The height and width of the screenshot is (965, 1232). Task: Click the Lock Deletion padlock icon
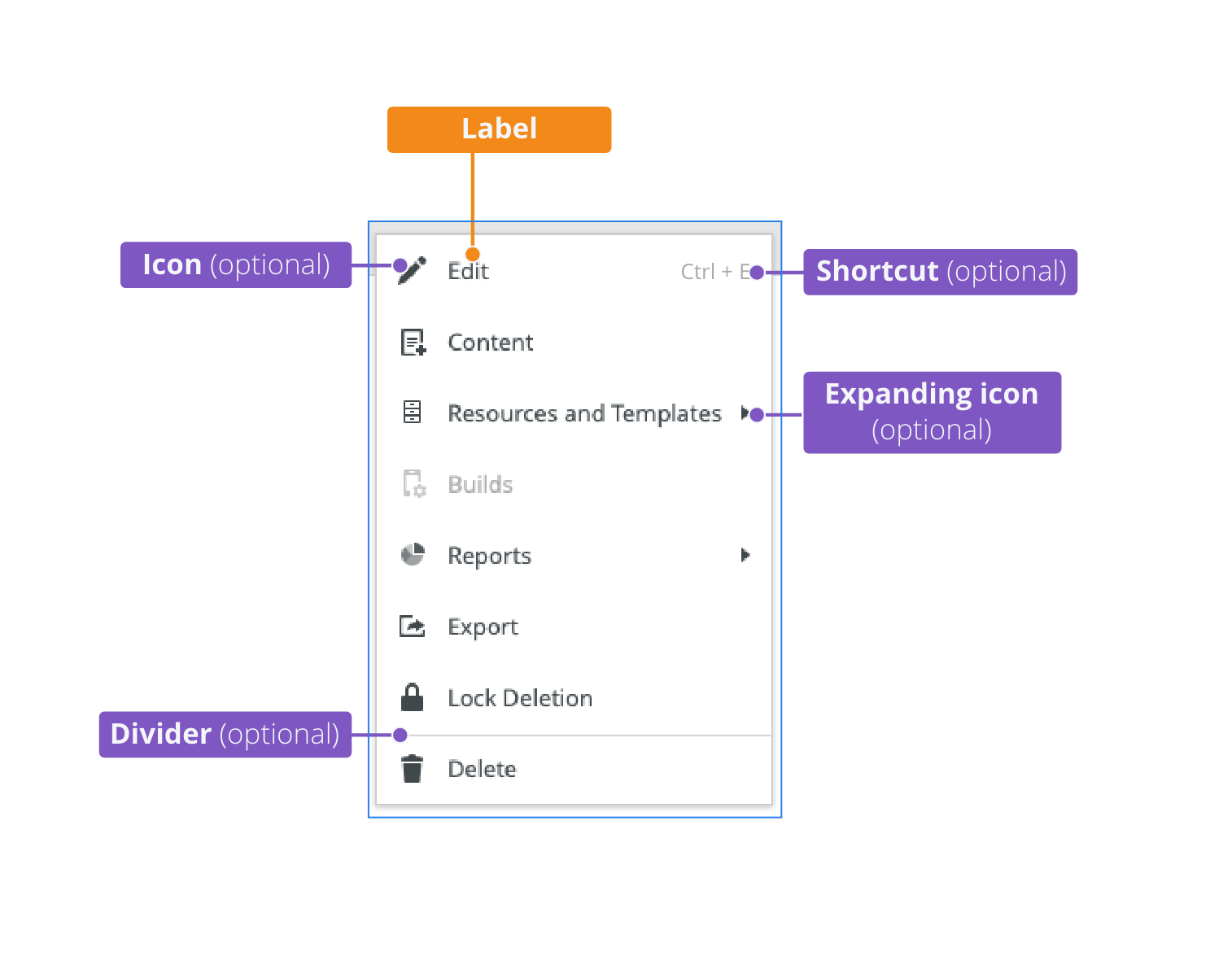pos(413,697)
